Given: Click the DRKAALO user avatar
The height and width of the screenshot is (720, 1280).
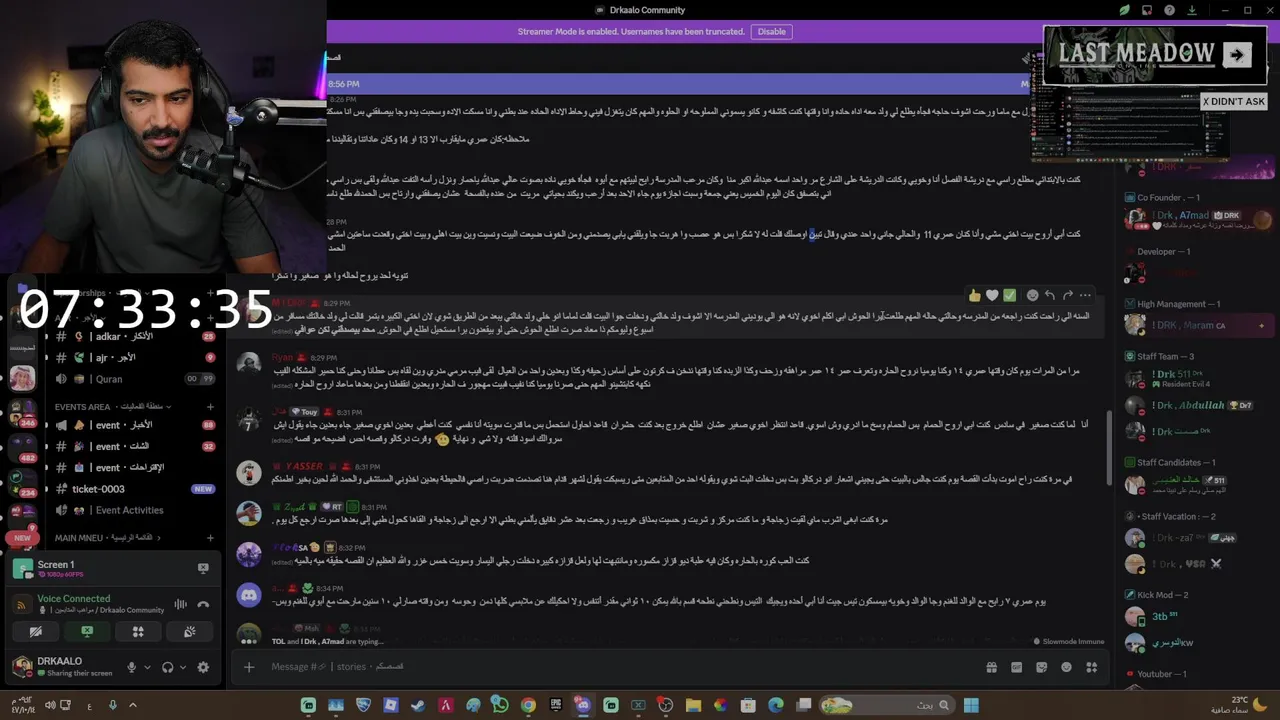Looking at the screenshot, I should (22, 667).
